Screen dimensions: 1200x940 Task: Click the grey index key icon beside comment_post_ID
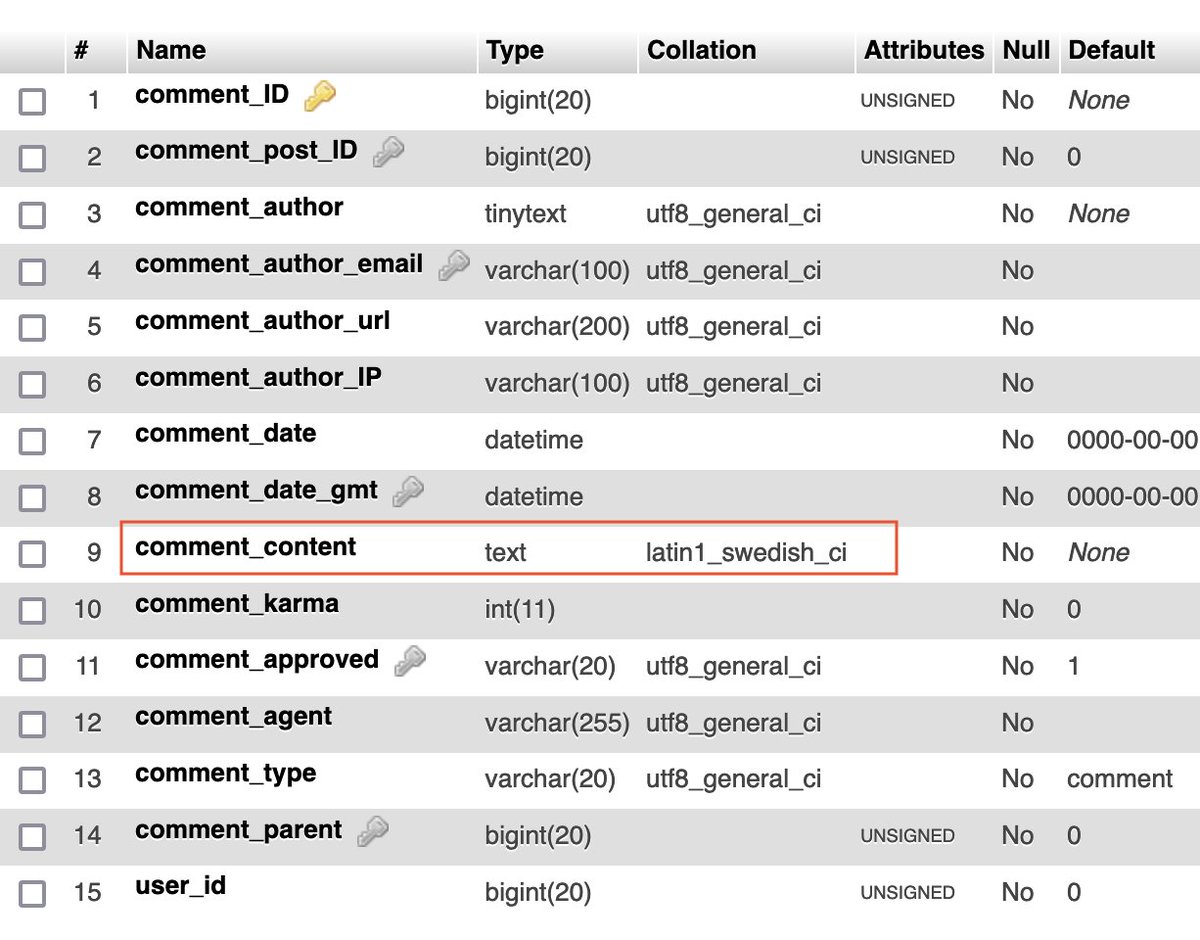pos(388,152)
